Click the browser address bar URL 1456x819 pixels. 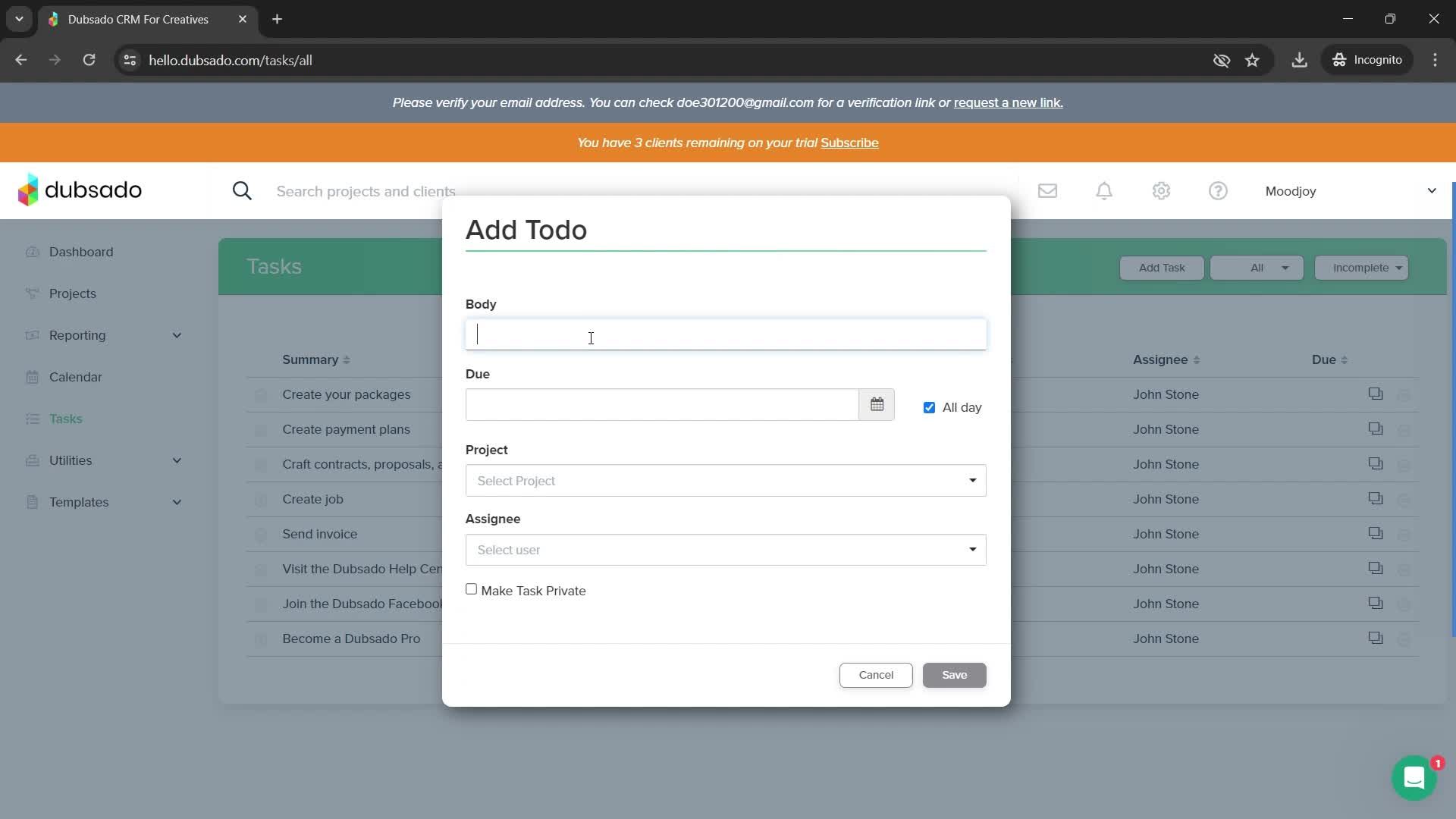click(x=231, y=60)
